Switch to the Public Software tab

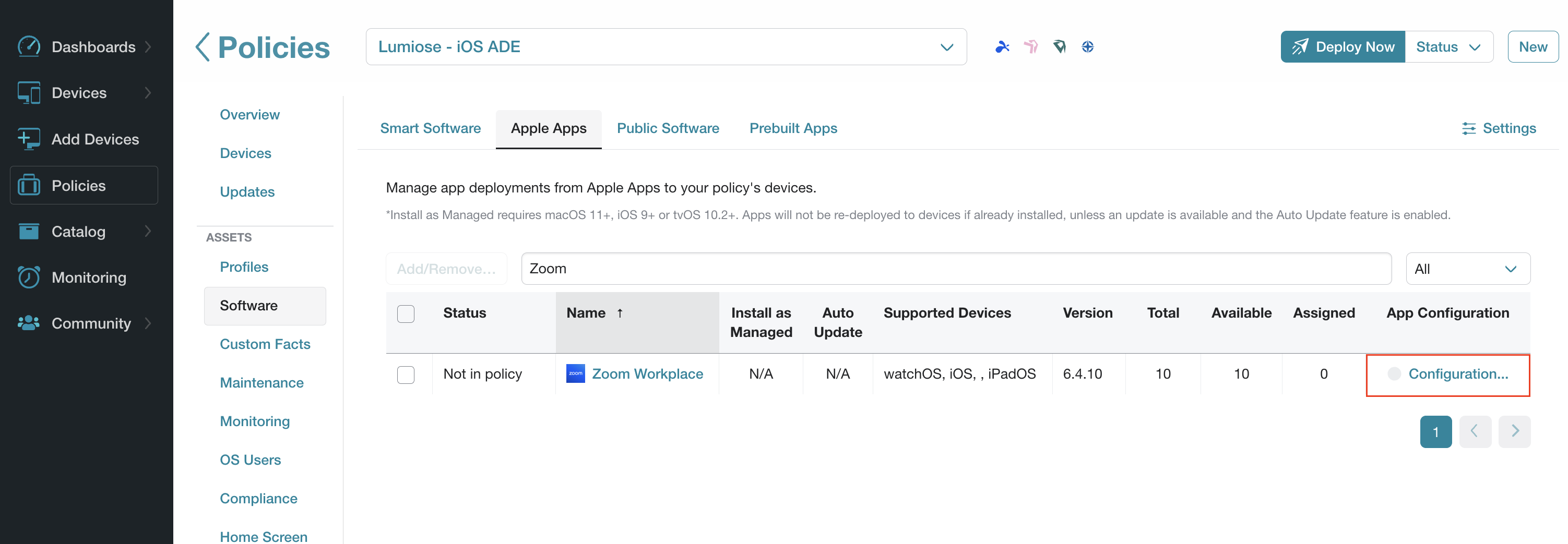point(668,128)
